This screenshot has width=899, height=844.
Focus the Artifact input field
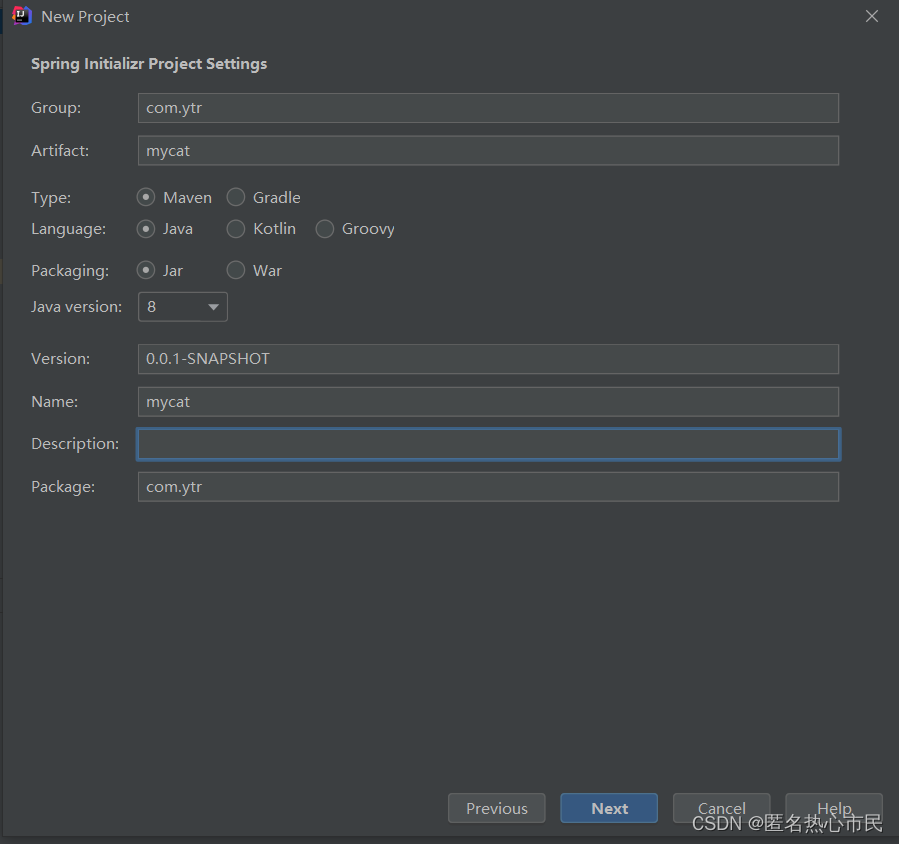[x=488, y=151]
